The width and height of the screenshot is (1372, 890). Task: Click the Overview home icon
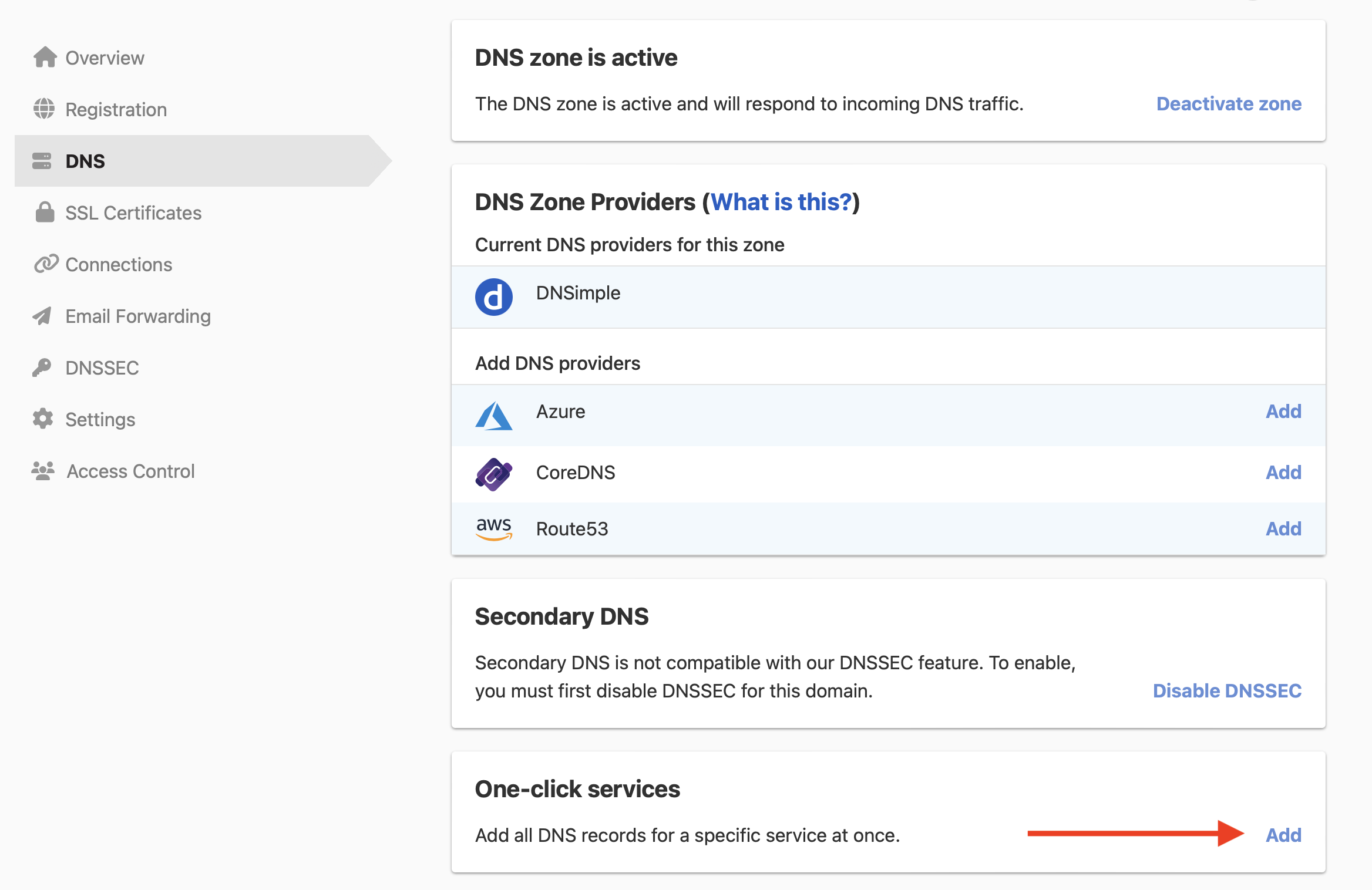[x=43, y=57]
